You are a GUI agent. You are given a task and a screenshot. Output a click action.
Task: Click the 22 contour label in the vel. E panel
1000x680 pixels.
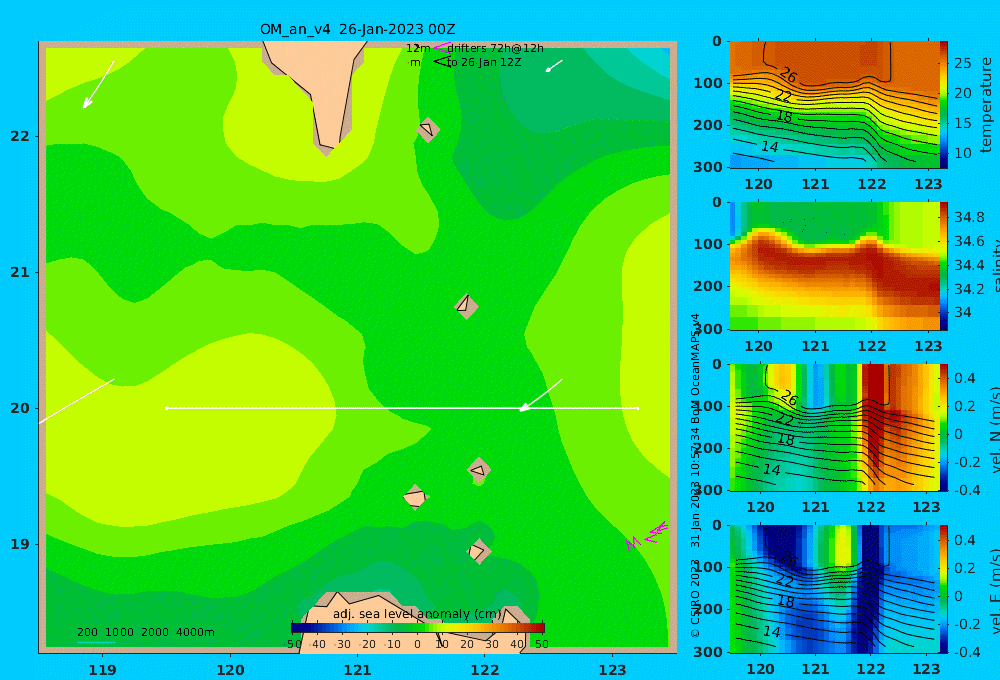(784, 581)
